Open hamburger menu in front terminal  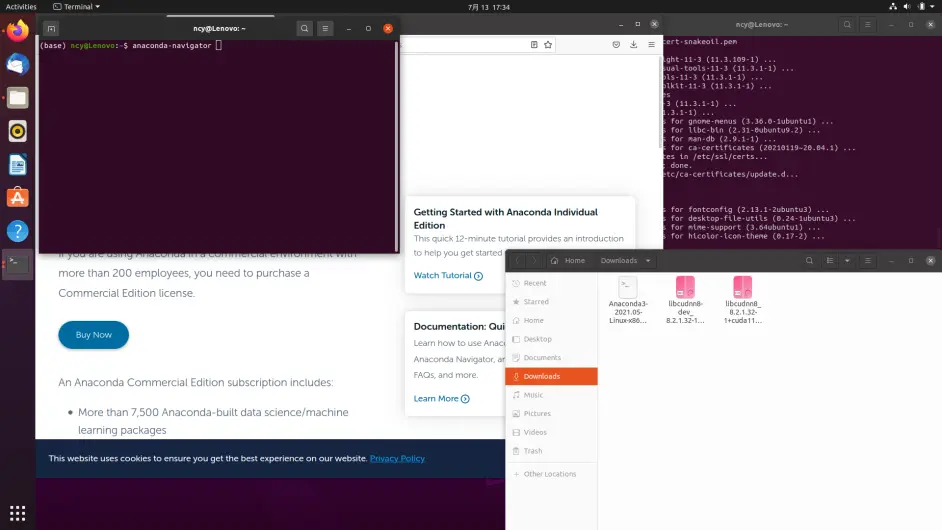[325, 28]
